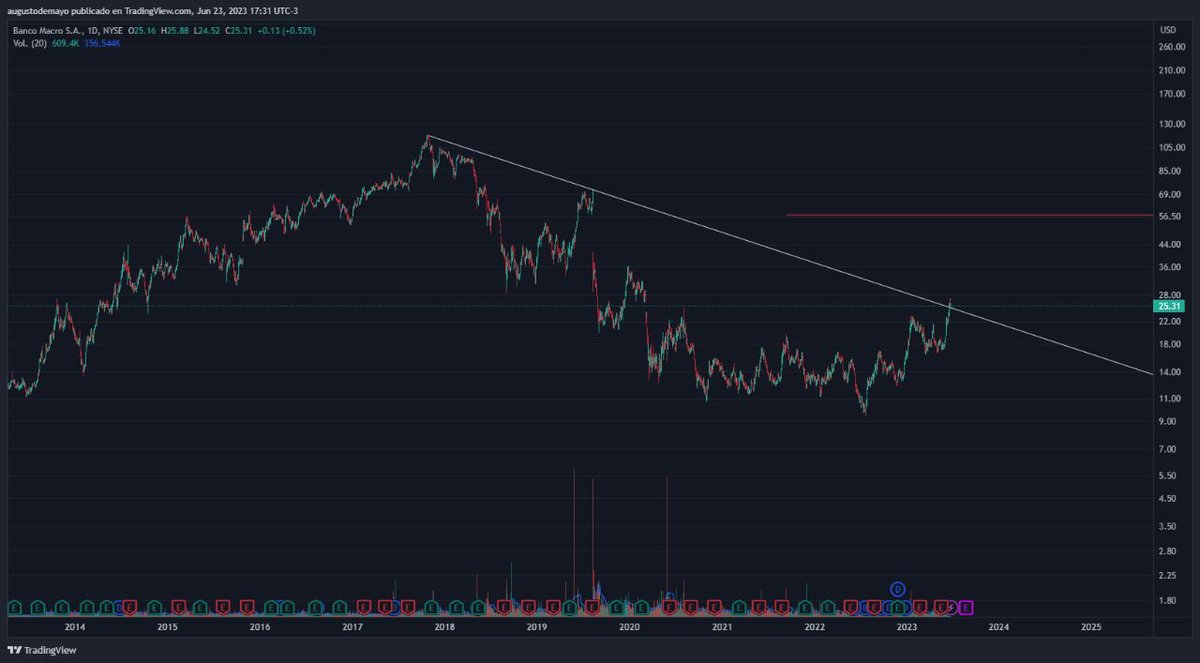Select the red horizontal line near 56.50

click(969, 215)
